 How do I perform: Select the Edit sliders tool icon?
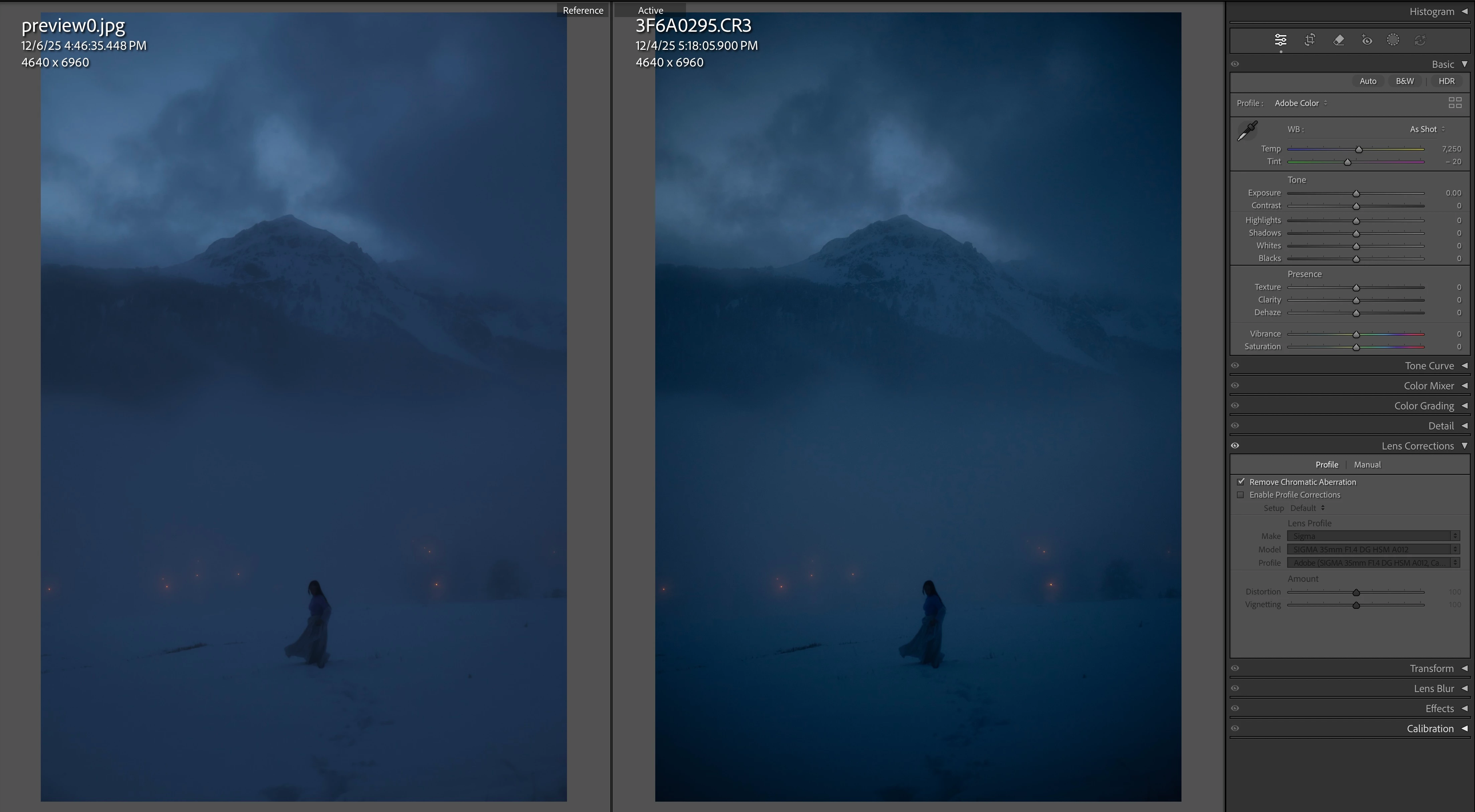pos(1280,40)
